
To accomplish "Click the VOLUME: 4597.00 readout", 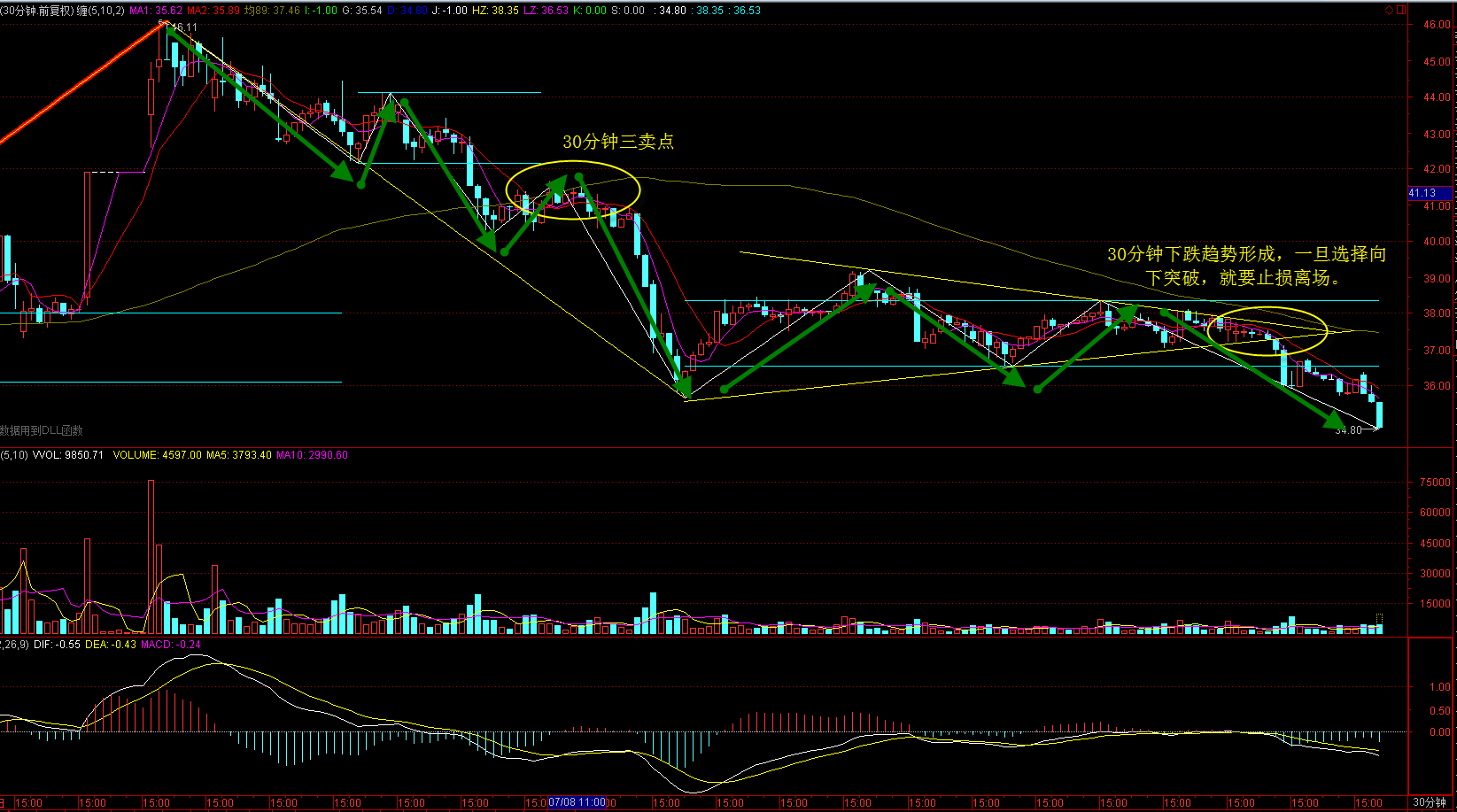I will pyautogui.click(x=158, y=455).
